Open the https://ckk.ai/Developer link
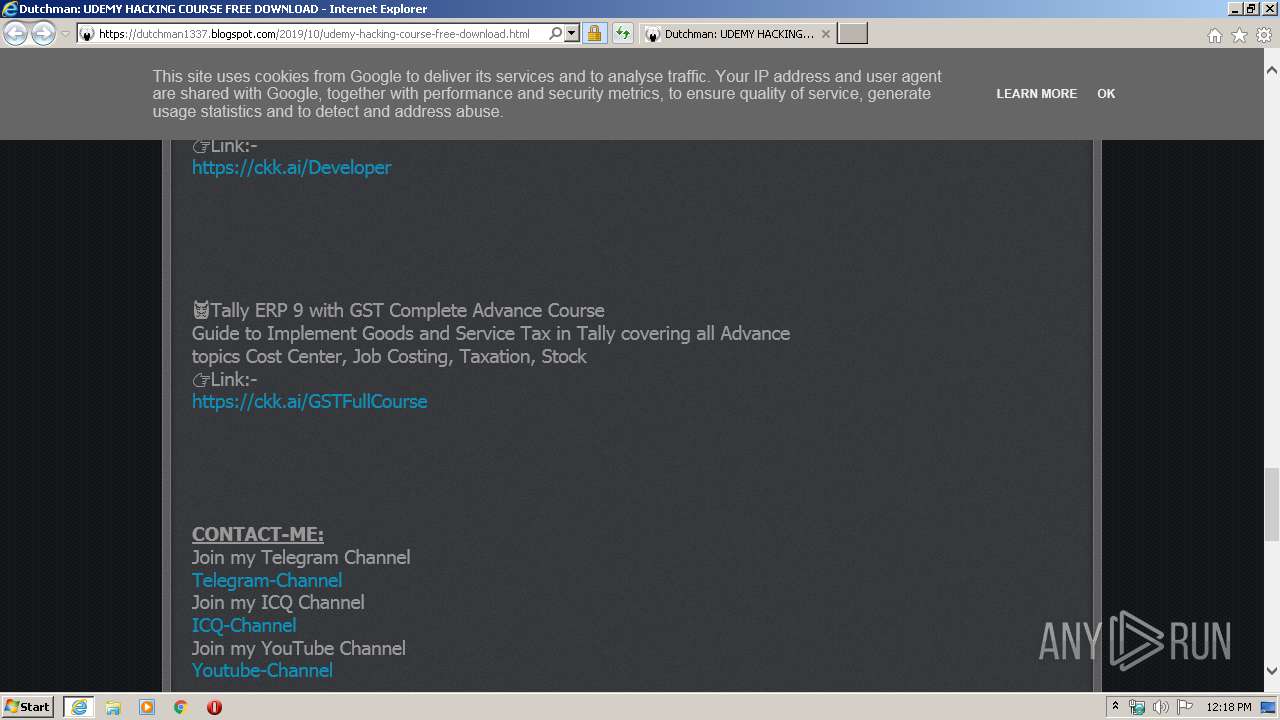 291,168
